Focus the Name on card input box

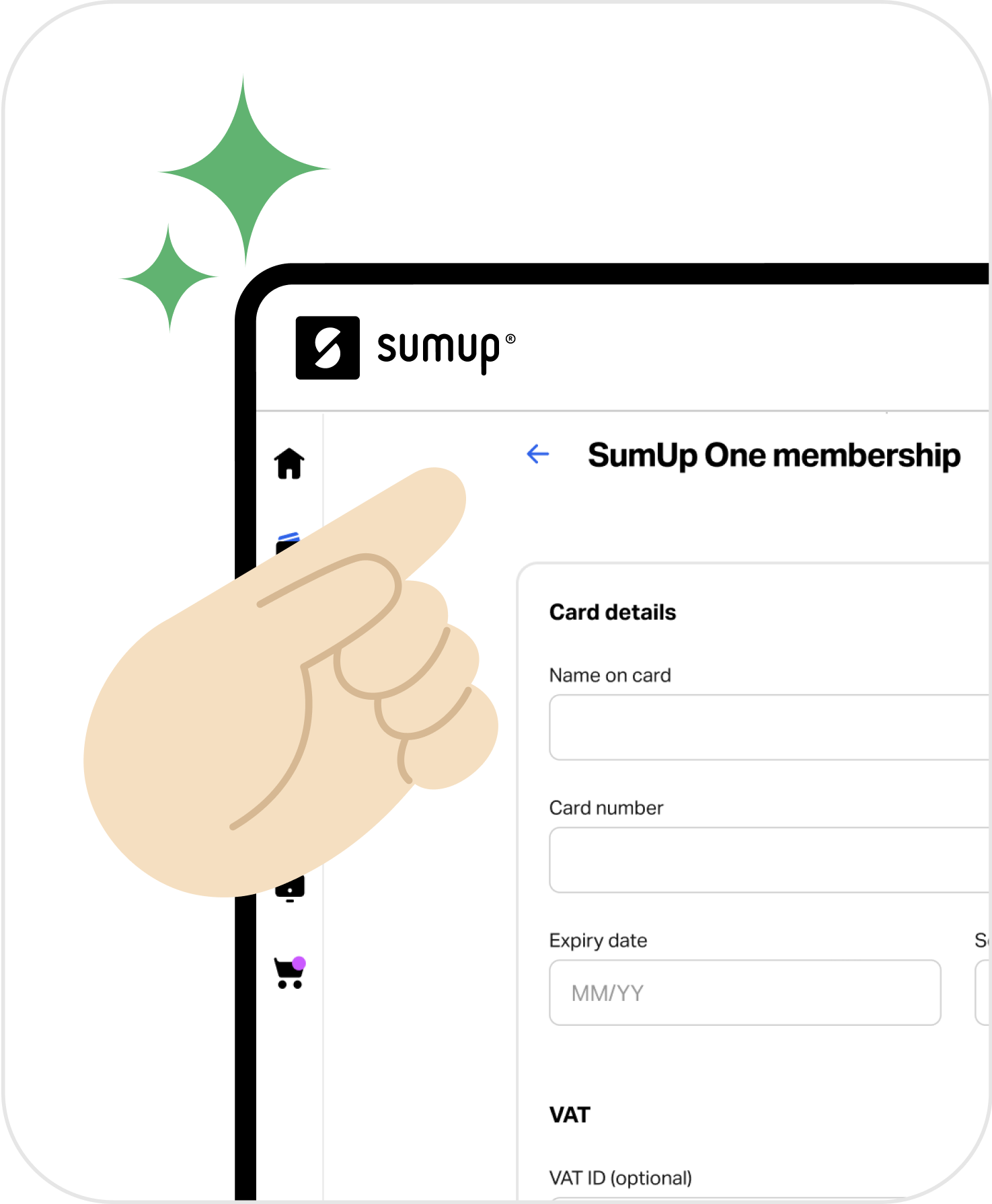[x=770, y=727]
